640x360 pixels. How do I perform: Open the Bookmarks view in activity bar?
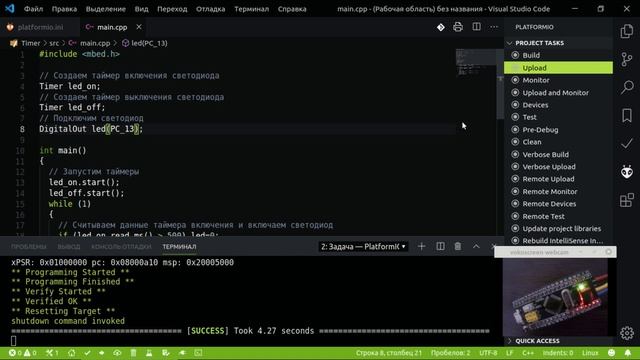point(627,115)
